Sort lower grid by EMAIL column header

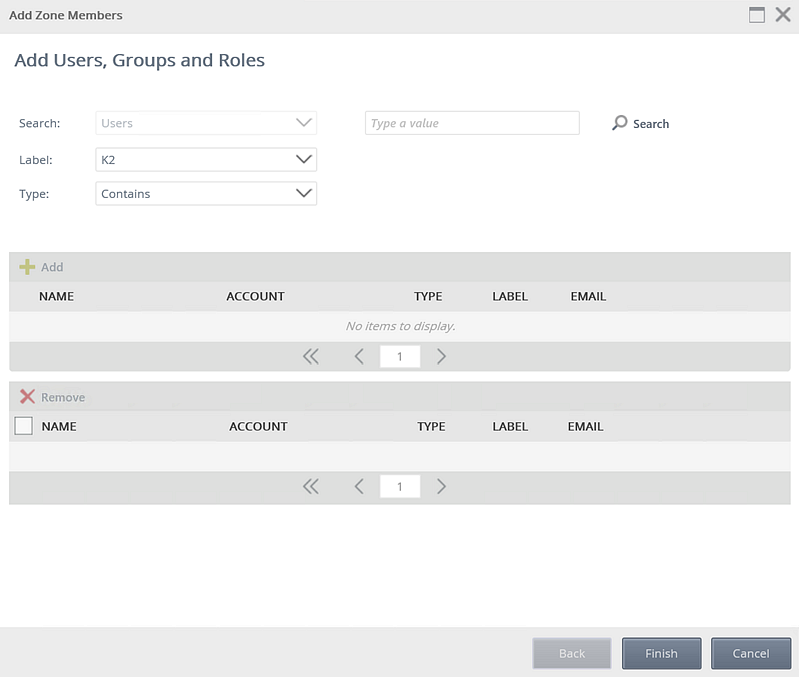pos(585,426)
